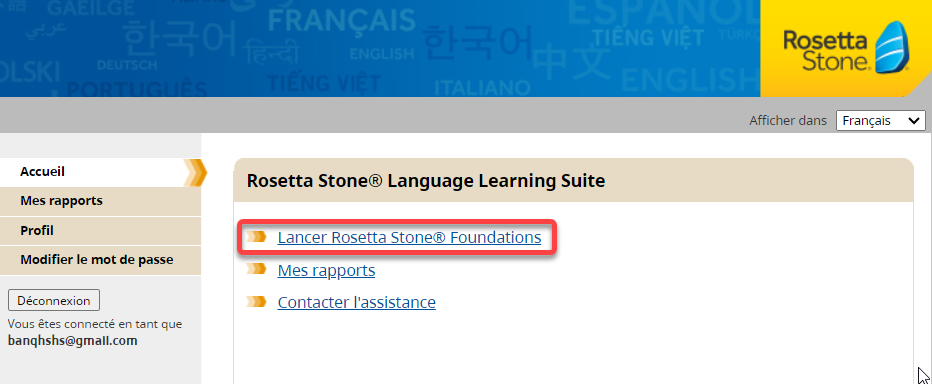Viewport: 932px width, 384px height.
Task: Select the Accueil sidebar item
Action: click(x=100, y=172)
